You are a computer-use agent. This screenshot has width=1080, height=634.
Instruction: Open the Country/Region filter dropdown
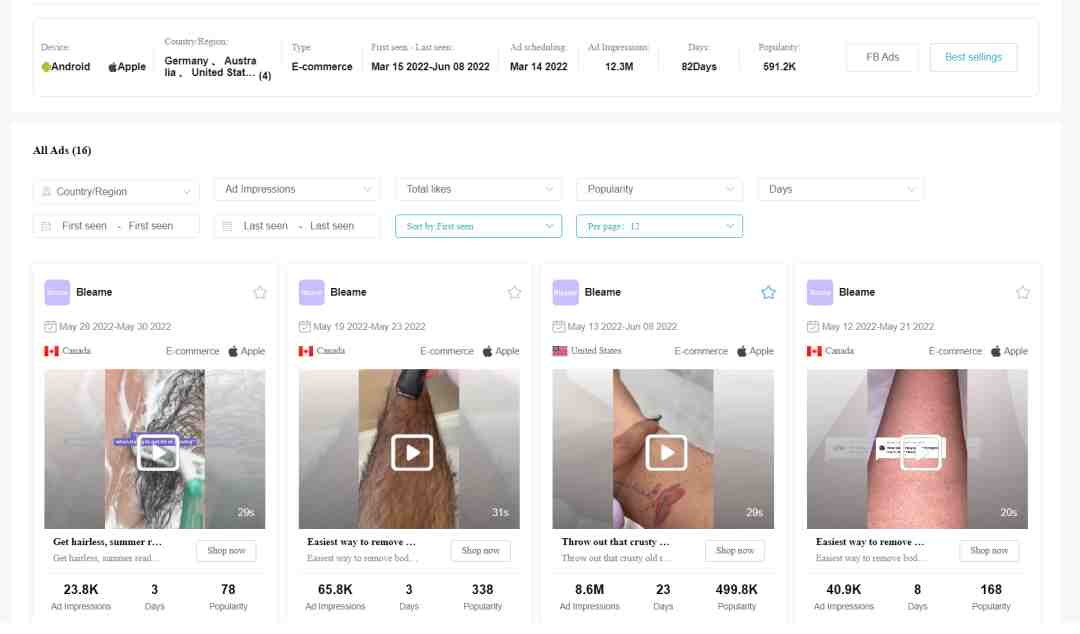point(116,192)
